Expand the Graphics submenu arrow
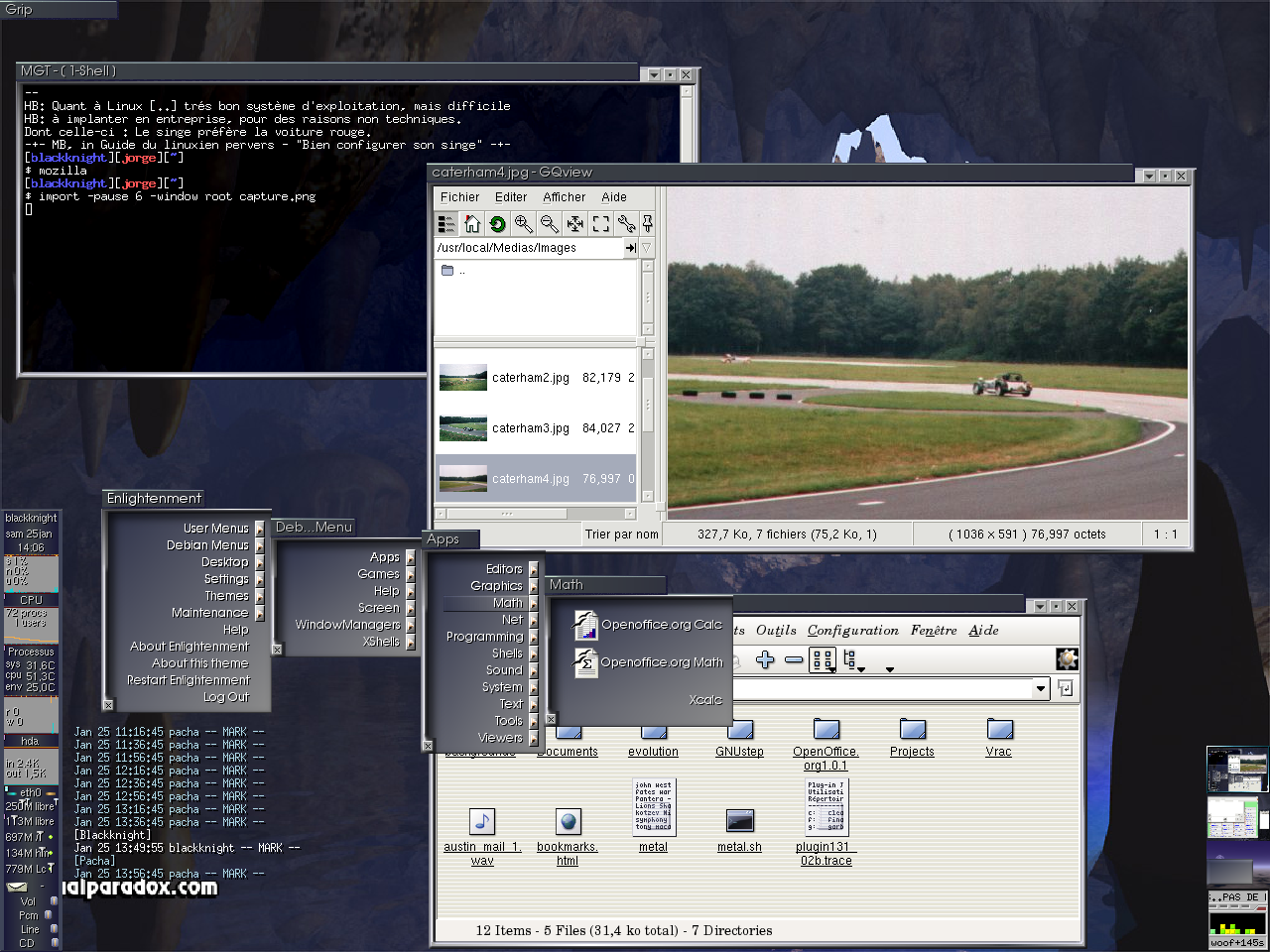 tap(534, 586)
